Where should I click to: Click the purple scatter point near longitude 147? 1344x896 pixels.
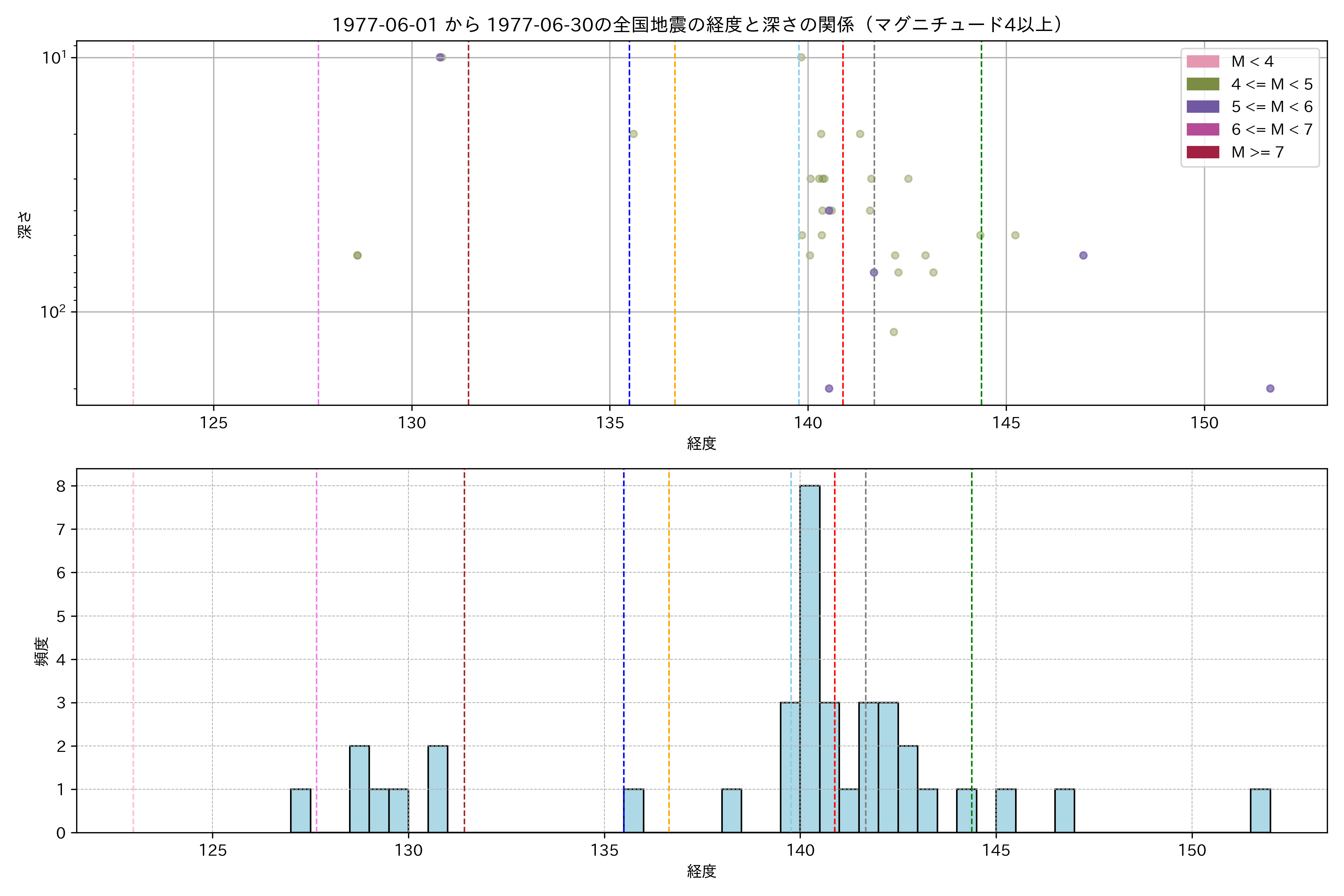(x=1083, y=255)
